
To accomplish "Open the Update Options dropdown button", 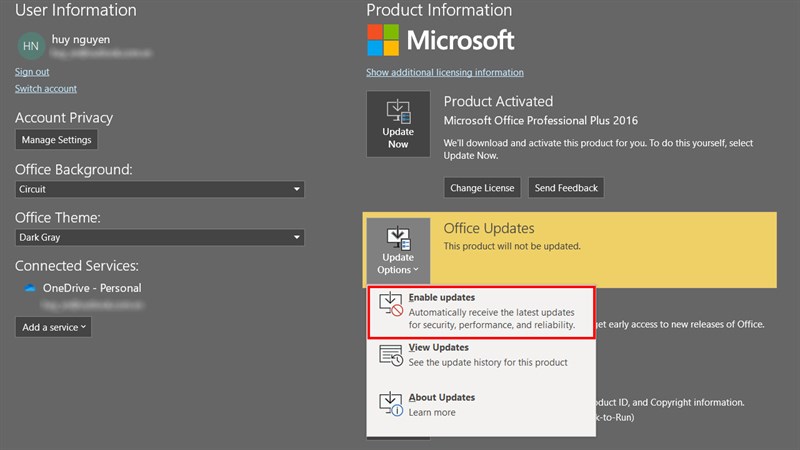I will pos(398,251).
